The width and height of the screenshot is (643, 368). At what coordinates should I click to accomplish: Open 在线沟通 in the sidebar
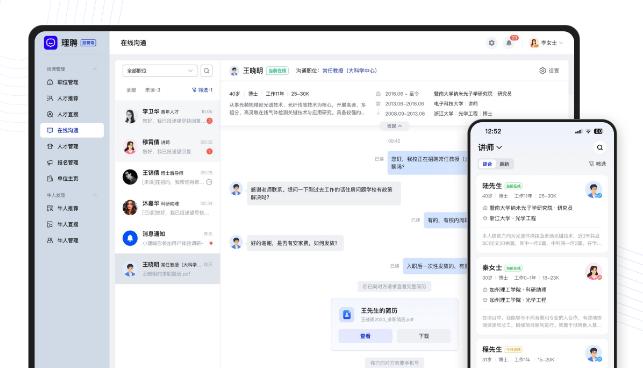(72, 130)
